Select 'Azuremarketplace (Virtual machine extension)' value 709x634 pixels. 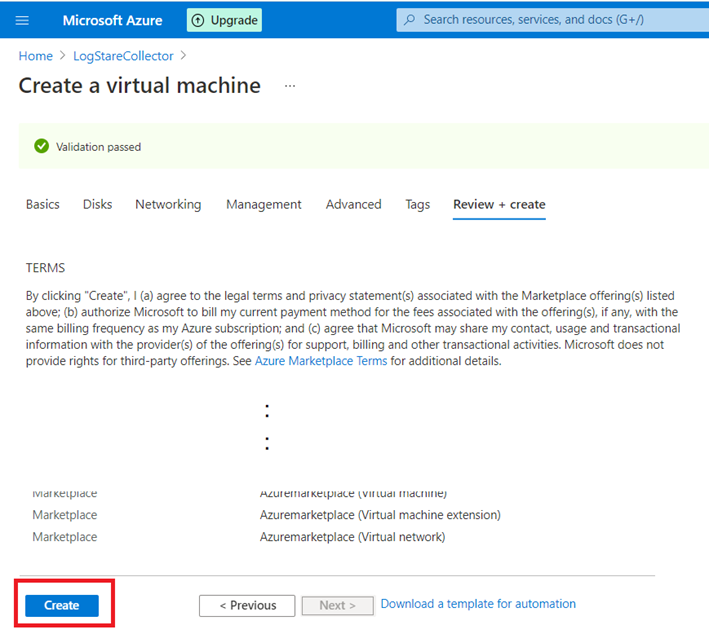pos(380,515)
